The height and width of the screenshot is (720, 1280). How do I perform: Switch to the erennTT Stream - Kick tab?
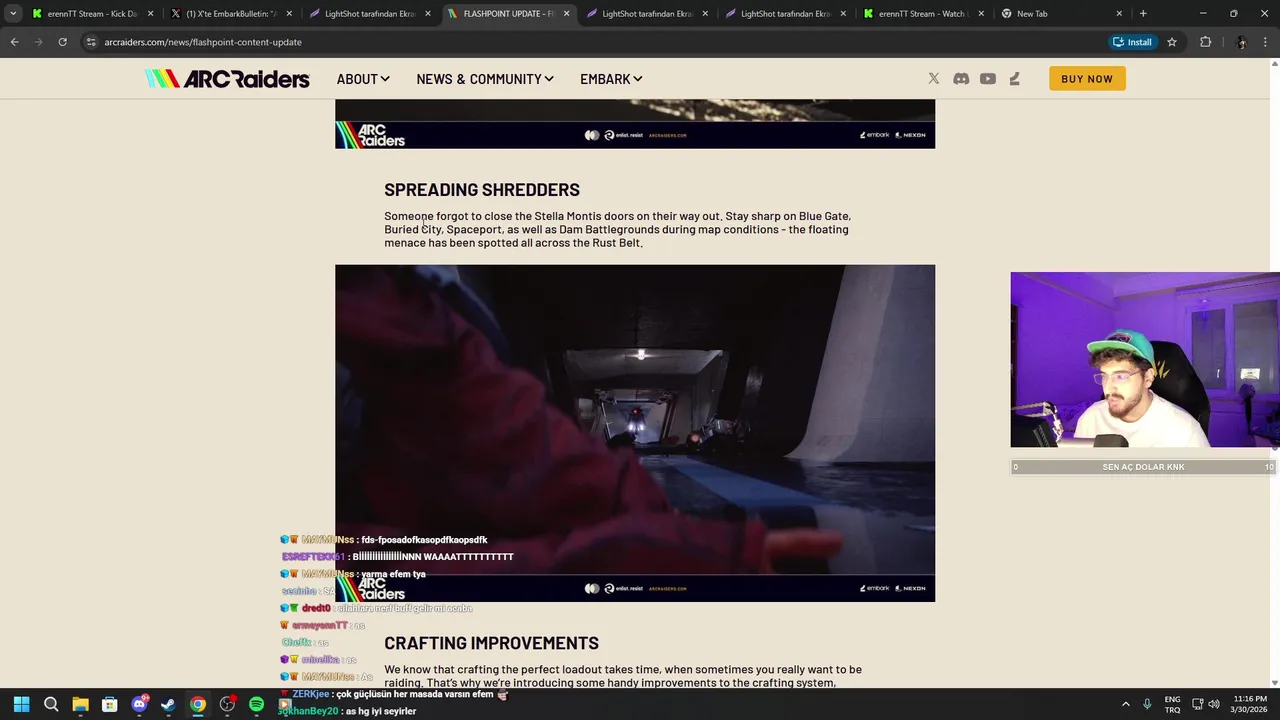click(x=84, y=14)
